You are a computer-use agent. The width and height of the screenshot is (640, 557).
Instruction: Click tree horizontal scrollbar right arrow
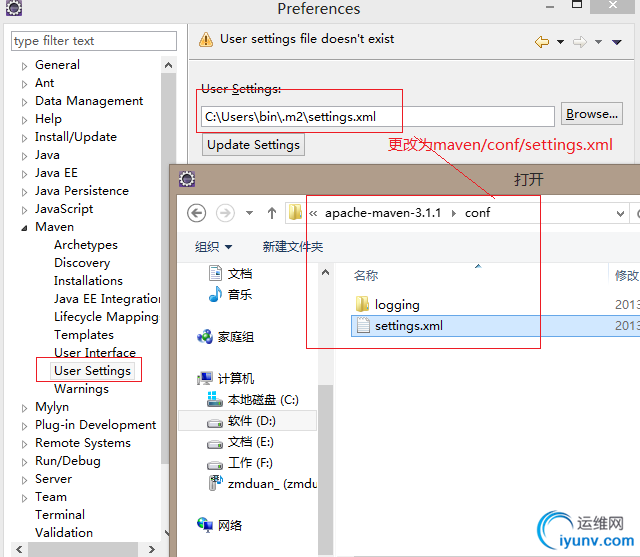(151, 549)
